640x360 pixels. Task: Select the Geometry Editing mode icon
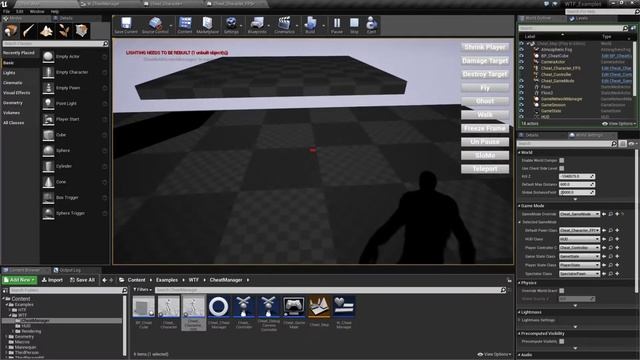coord(81,31)
